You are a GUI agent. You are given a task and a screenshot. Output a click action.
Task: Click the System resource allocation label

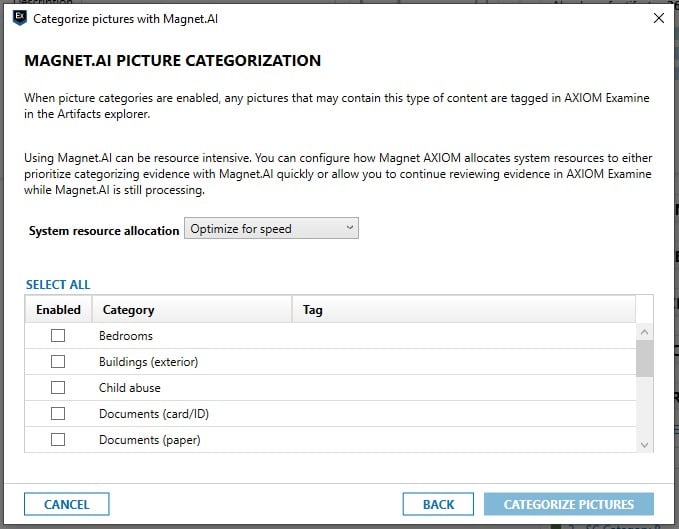104,231
